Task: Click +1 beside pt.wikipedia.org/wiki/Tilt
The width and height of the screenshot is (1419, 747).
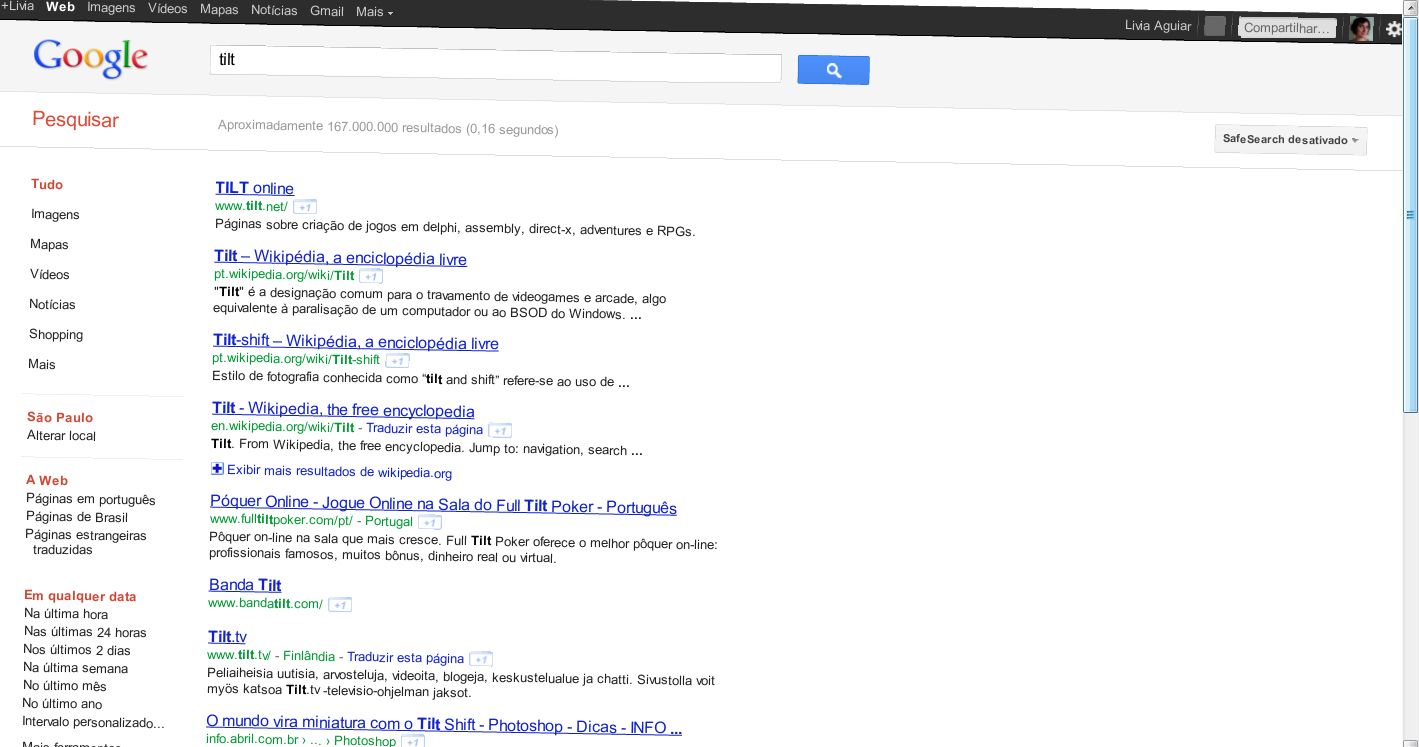Action: [x=370, y=276]
